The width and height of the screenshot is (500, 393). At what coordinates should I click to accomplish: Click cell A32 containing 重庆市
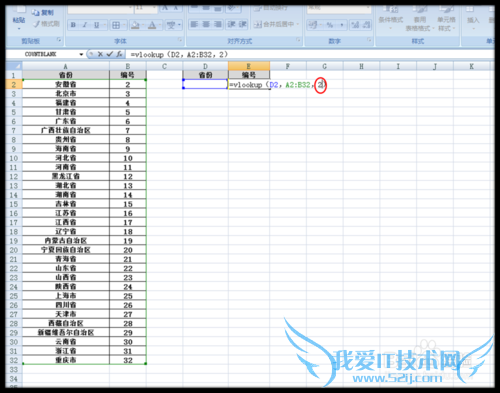pos(66,360)
